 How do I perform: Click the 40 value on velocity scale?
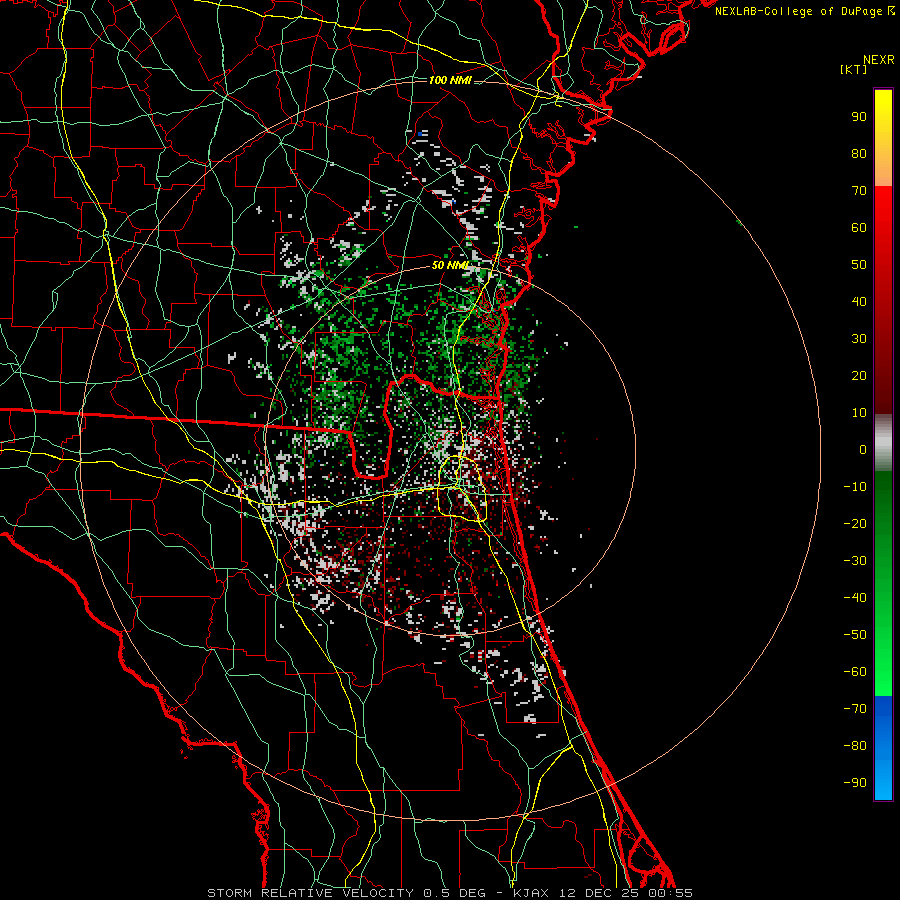pyautogui.click(x=859, y=301)
